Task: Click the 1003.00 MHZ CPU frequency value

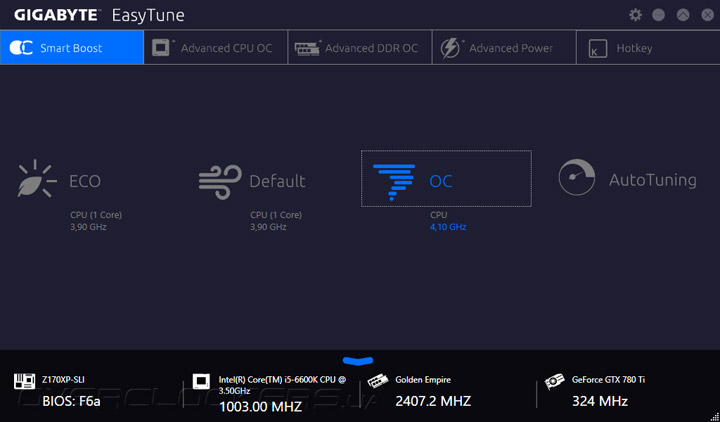Action: click(x=260, y=406)
